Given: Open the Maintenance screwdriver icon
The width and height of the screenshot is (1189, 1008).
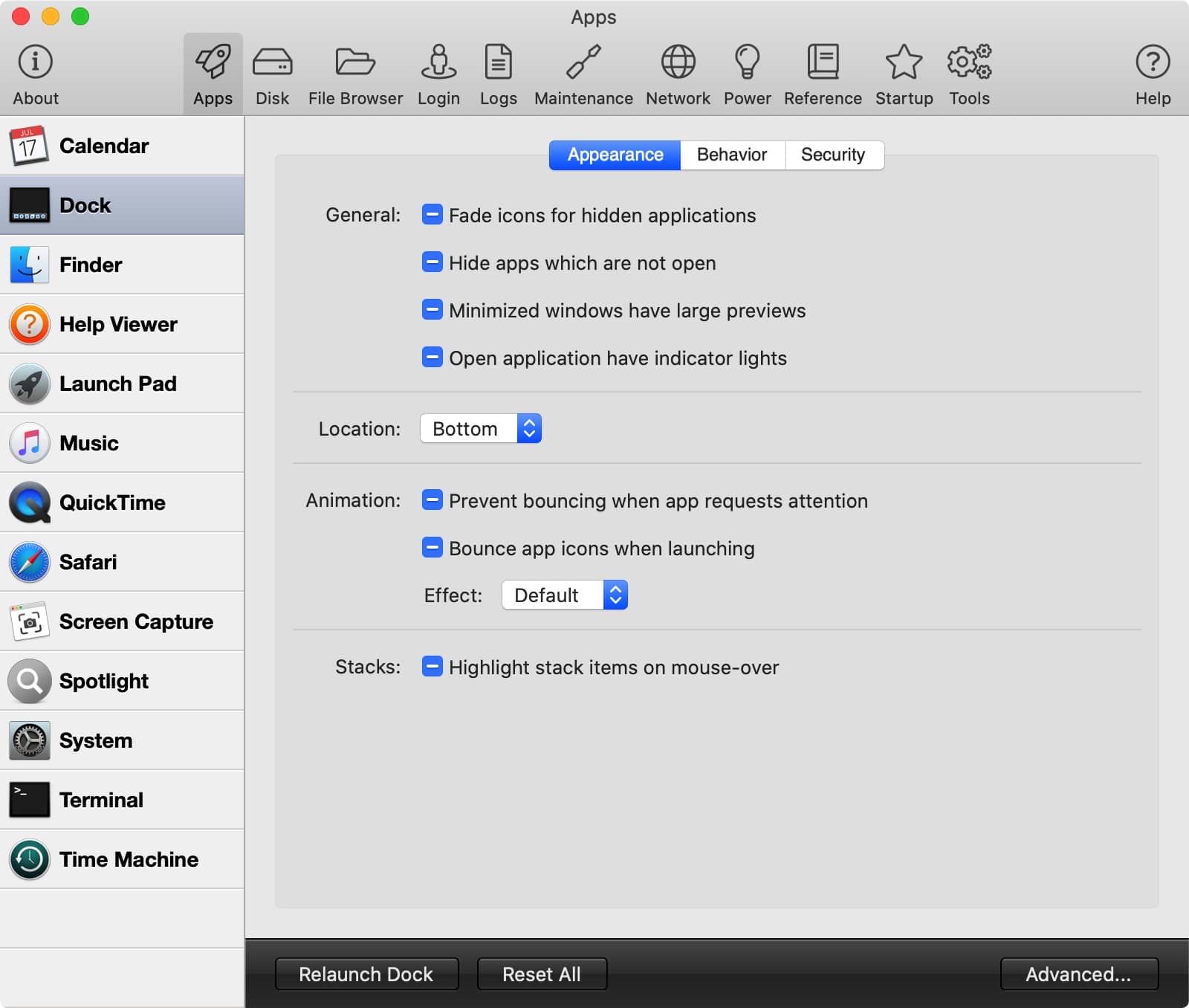Looking at the screenshot, I should [583, 74].
